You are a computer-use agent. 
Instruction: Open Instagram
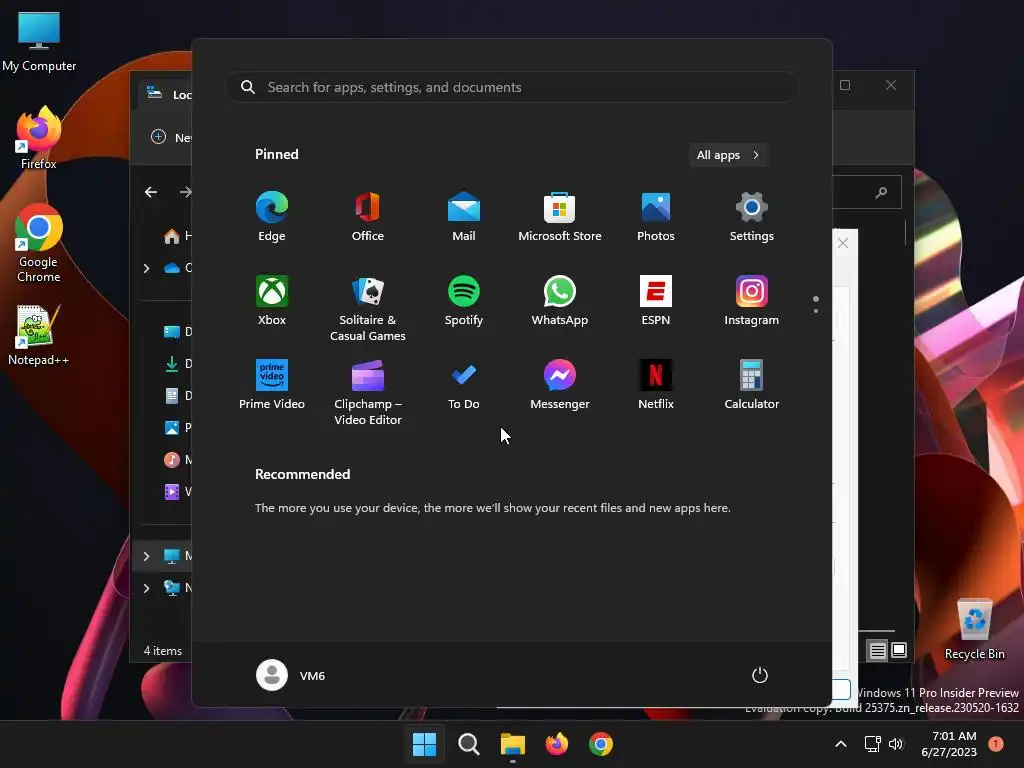tap(752, 300)
